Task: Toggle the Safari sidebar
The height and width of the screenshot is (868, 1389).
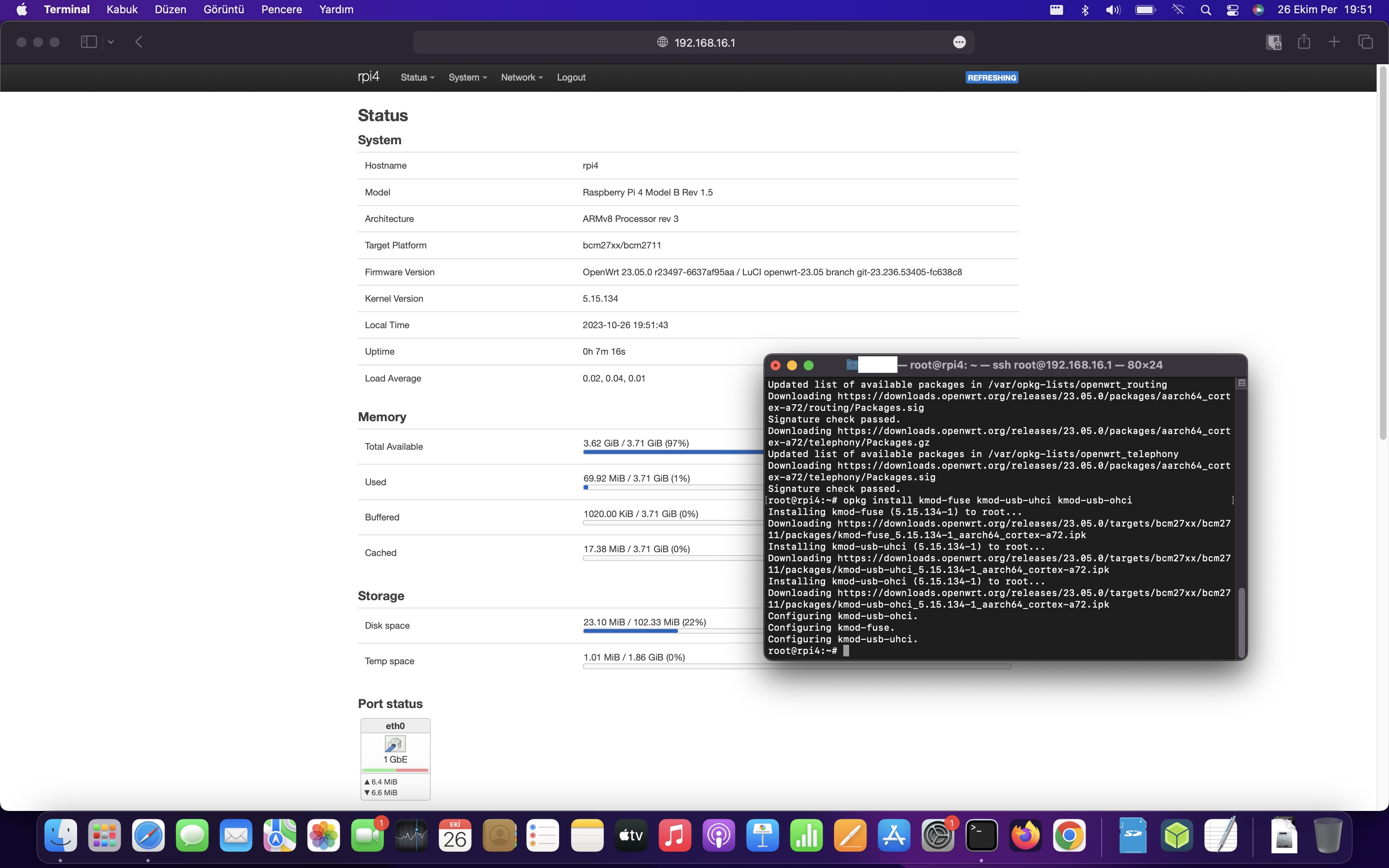Action: [x=88, y=42]
